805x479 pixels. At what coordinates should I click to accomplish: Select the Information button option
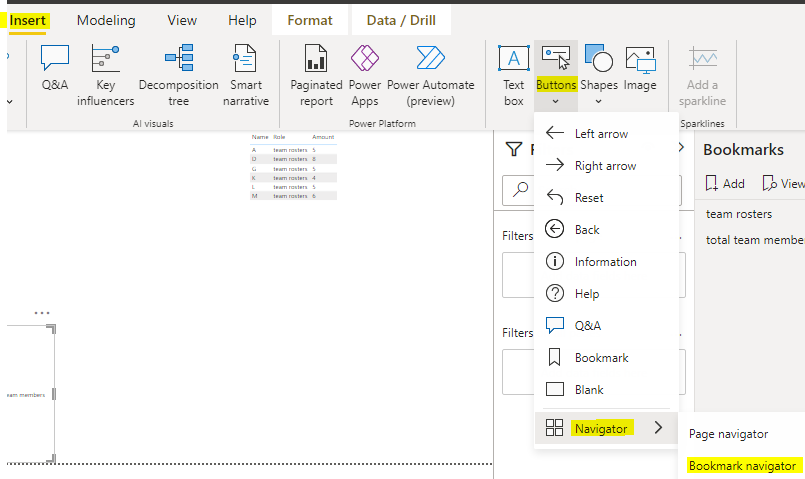click(x=606, y=261)
